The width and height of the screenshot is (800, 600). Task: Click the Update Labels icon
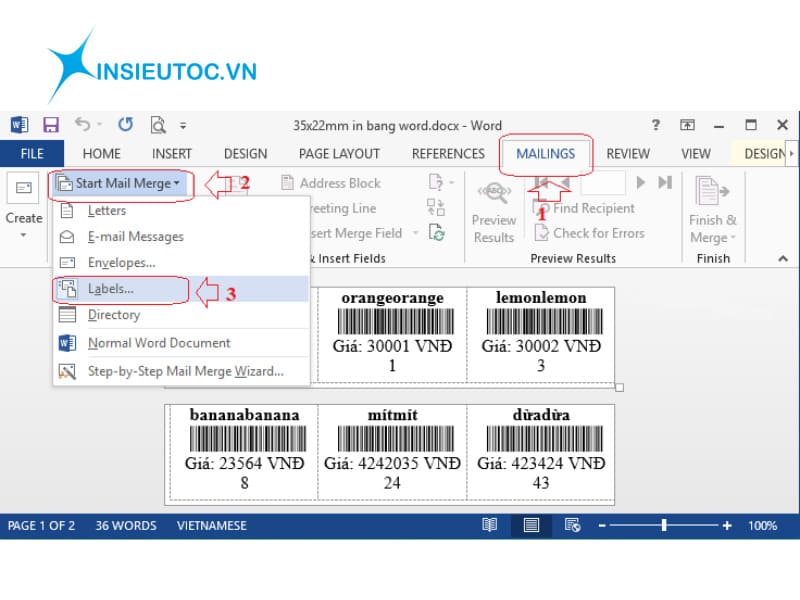click(436, 232)
